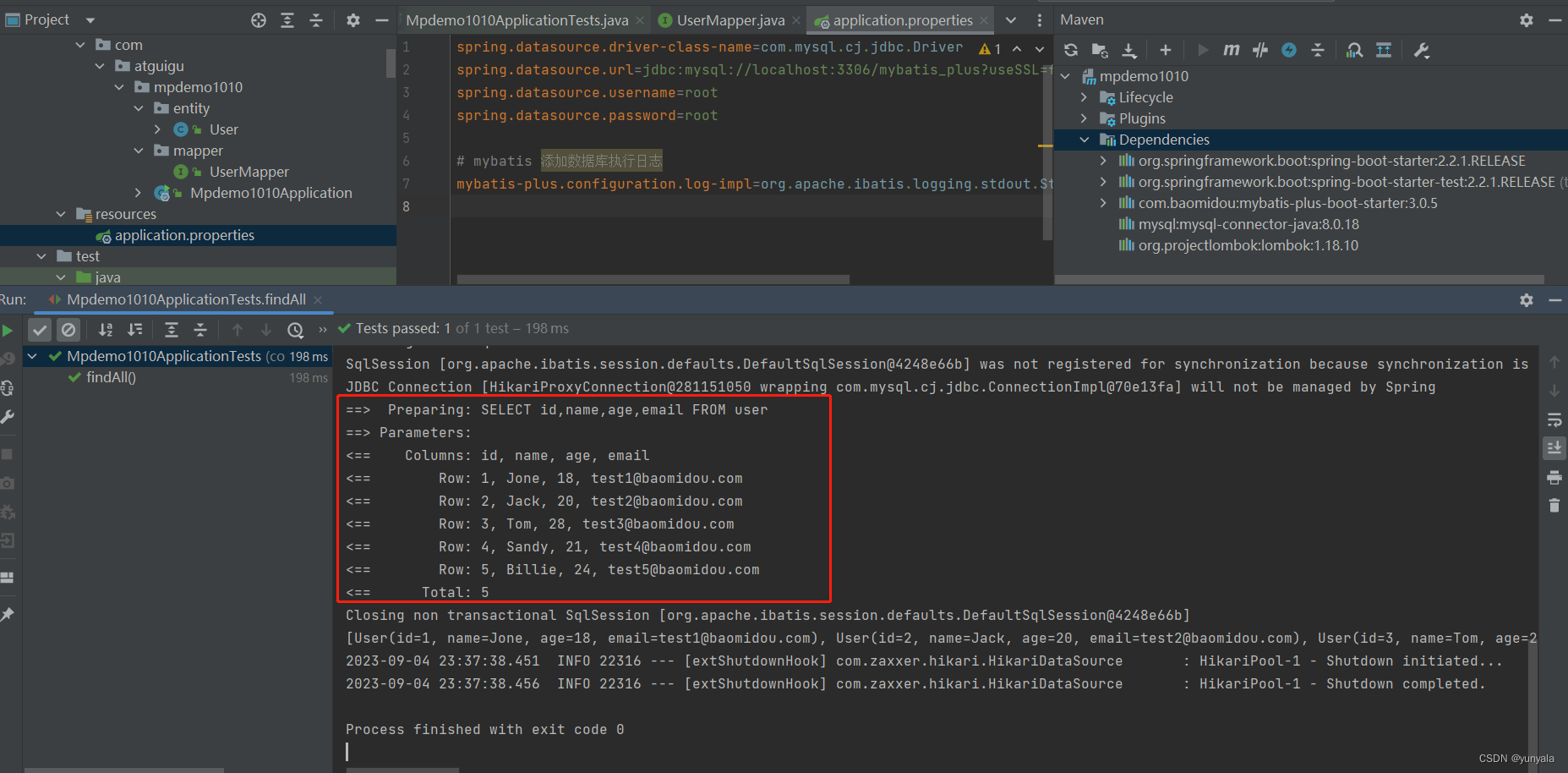Expand all in Project panel
Image resolution: width=1568 pixels, height=773 pixels.
[287, 20]
